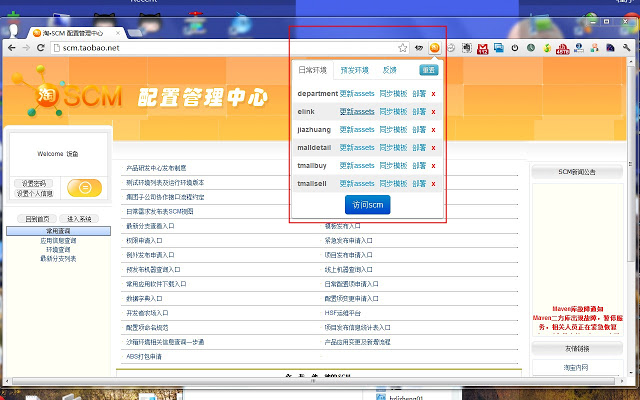Open 权限申请入口 link
Image resolution: width=640 pixels, height=400 pixels.
(142, 240)
